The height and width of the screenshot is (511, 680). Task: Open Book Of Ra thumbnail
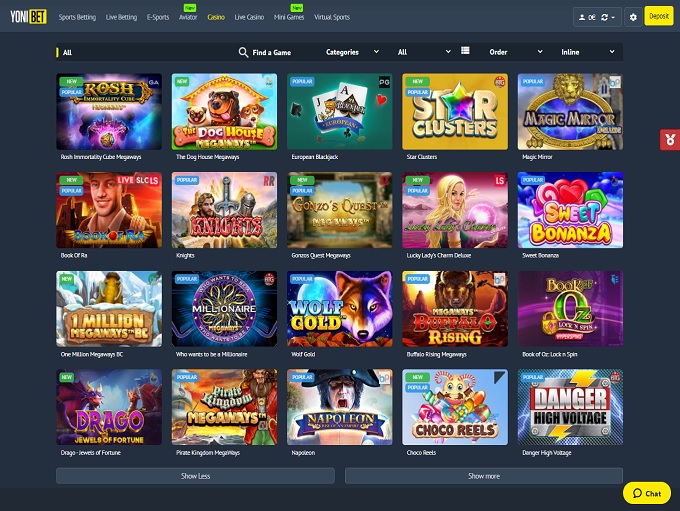[109, 210]
